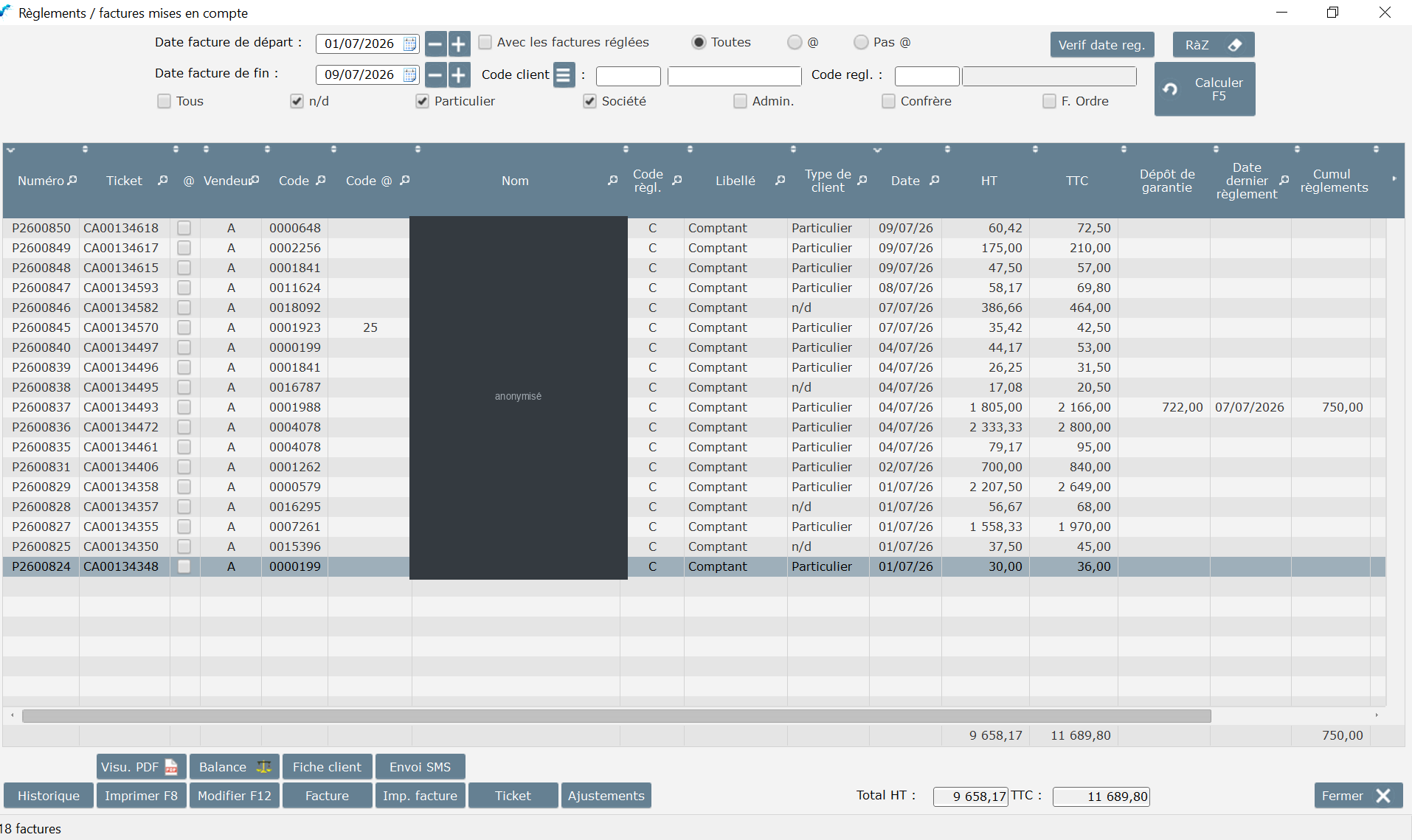The image size is (1412, 840).
Task: Tick the @ checkbox for invoice P2600850
Action: (x=184, y=228)
